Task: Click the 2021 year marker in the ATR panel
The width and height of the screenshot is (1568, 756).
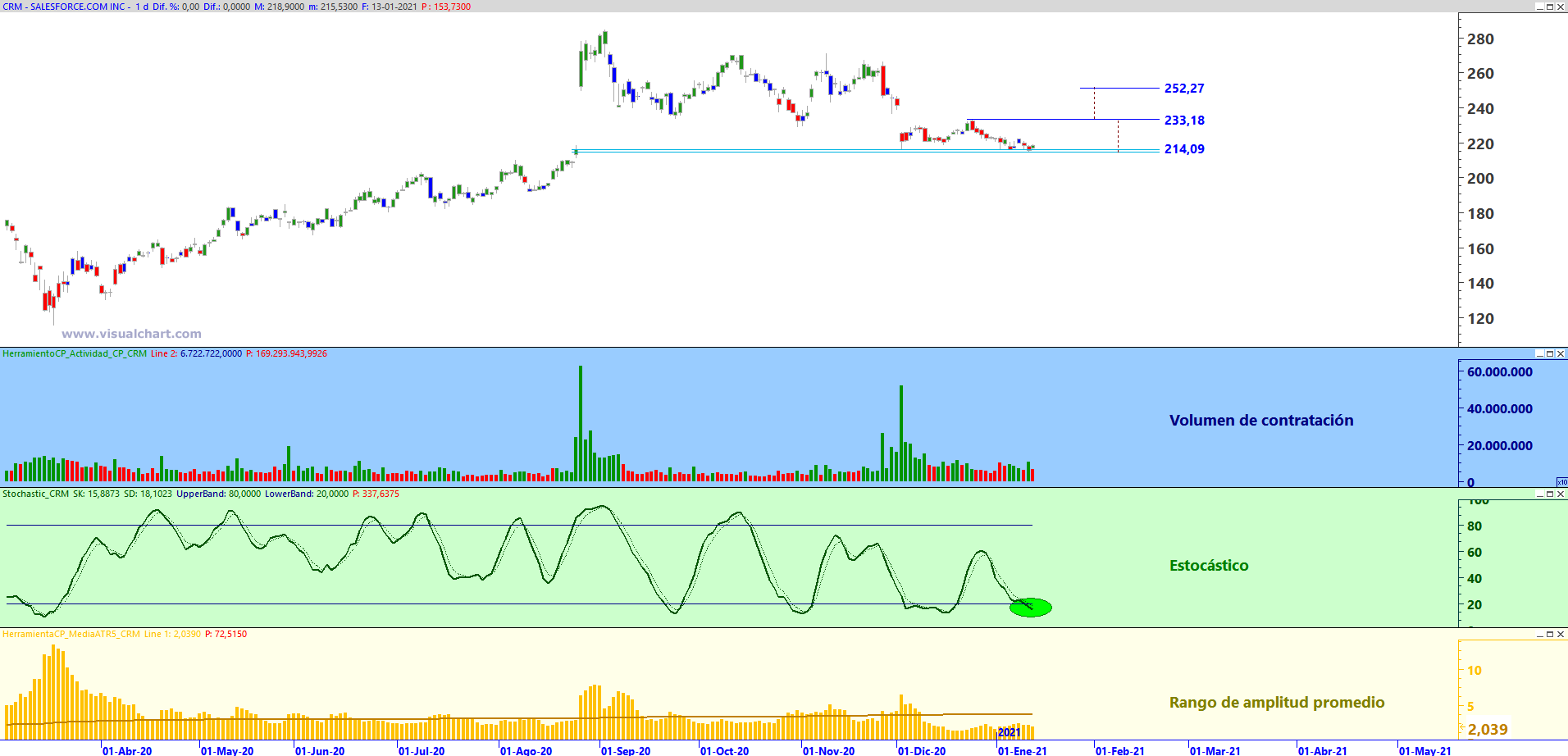Action: pyautogui.click(x=1010, y=733)
